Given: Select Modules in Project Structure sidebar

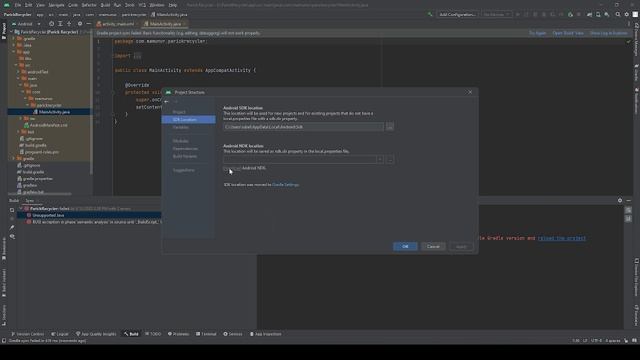Looking at the screenshot, I should tap(181, 141).
